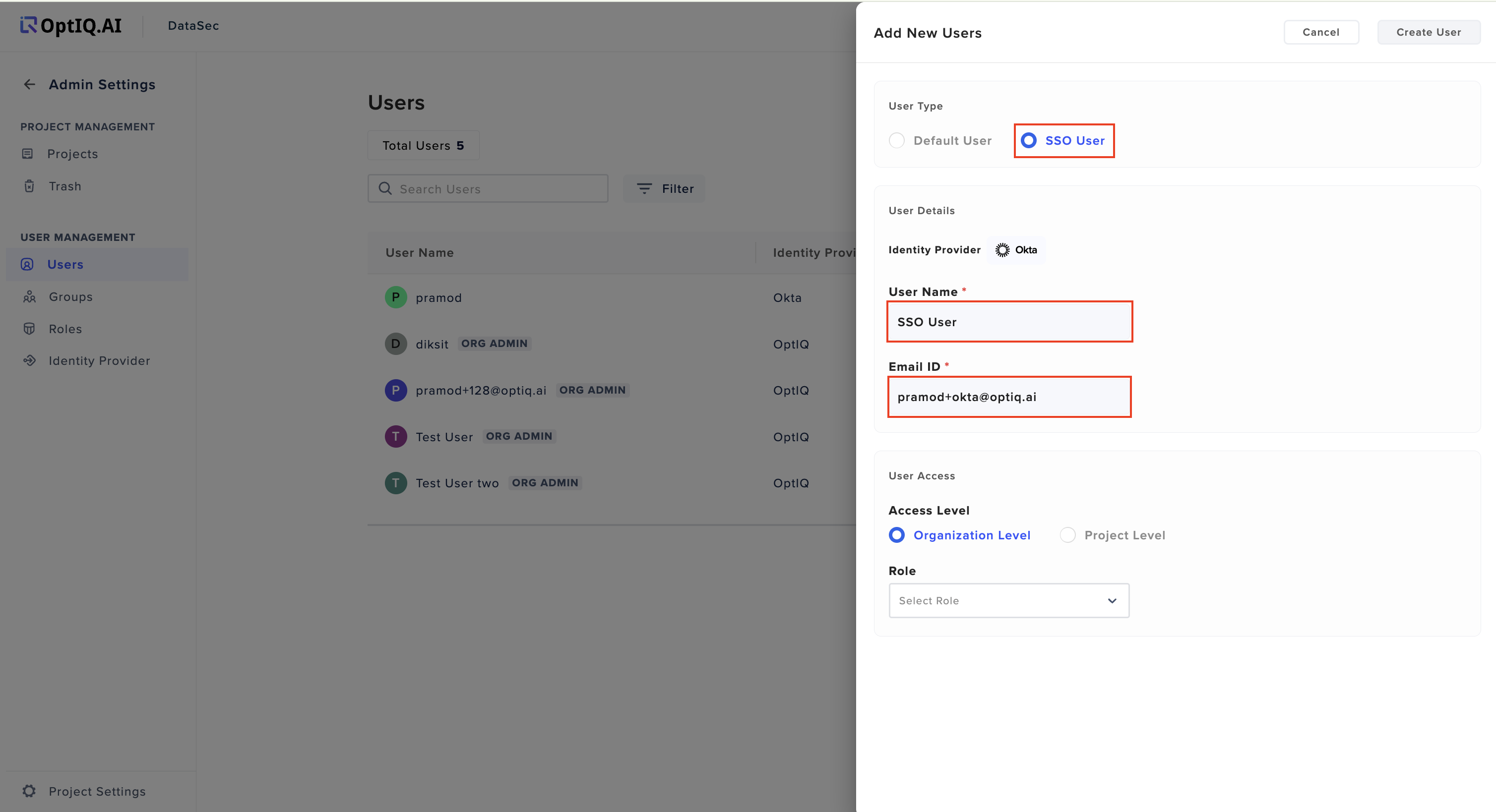Screen dimensions: 1496x812
Task: Click the Test User purple avatar
Action: coord(395,436)
